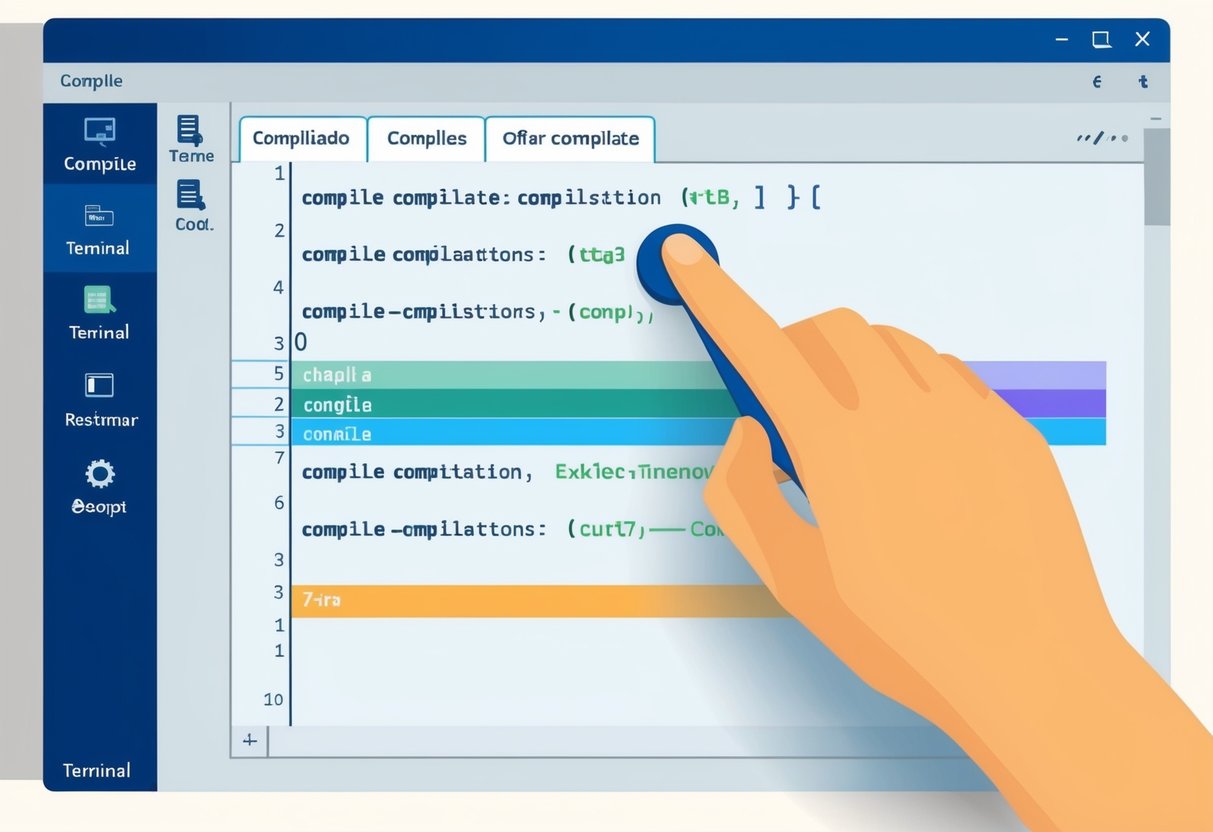This screenshot has height=832, width=1213.
Task: Click the Tame document icon
Action: point(189,130)
